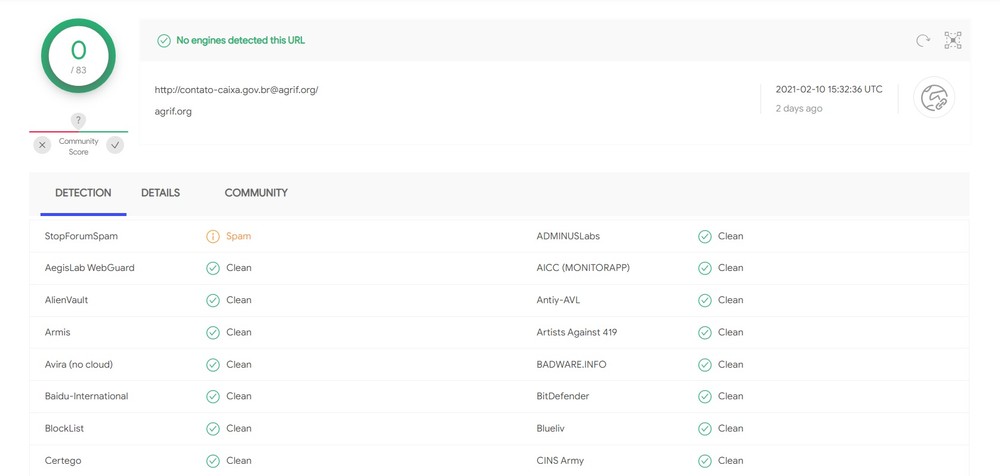Click the green check beside No engines detected
1000x476 pixels.
tap(164, 41)
